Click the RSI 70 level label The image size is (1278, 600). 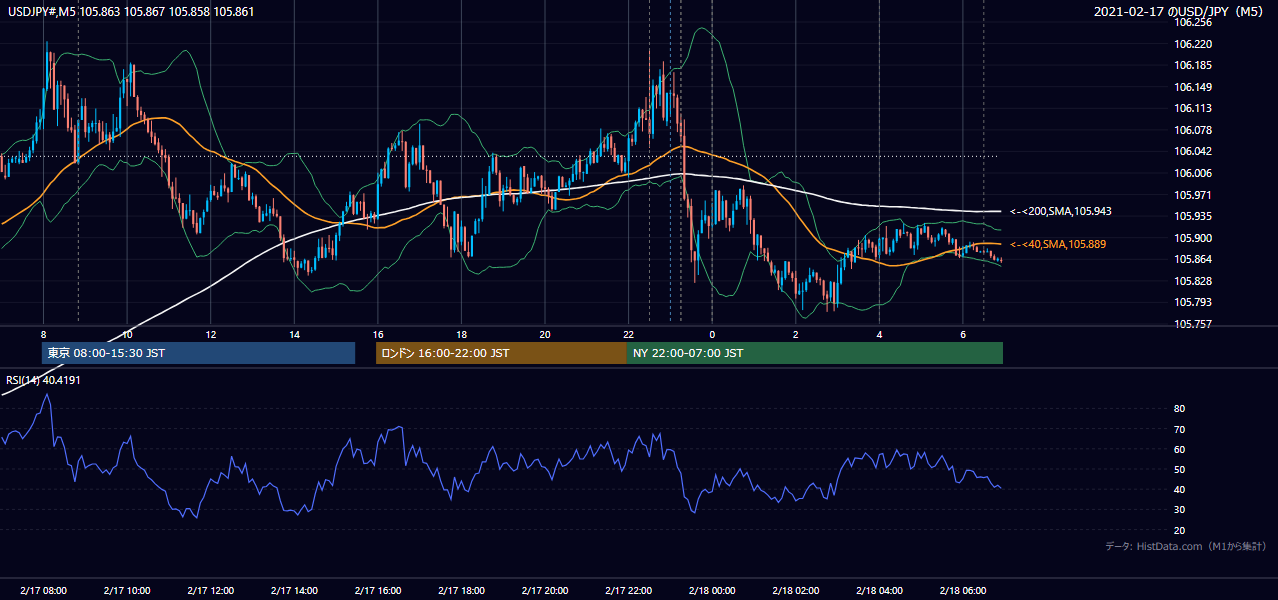1179,429
